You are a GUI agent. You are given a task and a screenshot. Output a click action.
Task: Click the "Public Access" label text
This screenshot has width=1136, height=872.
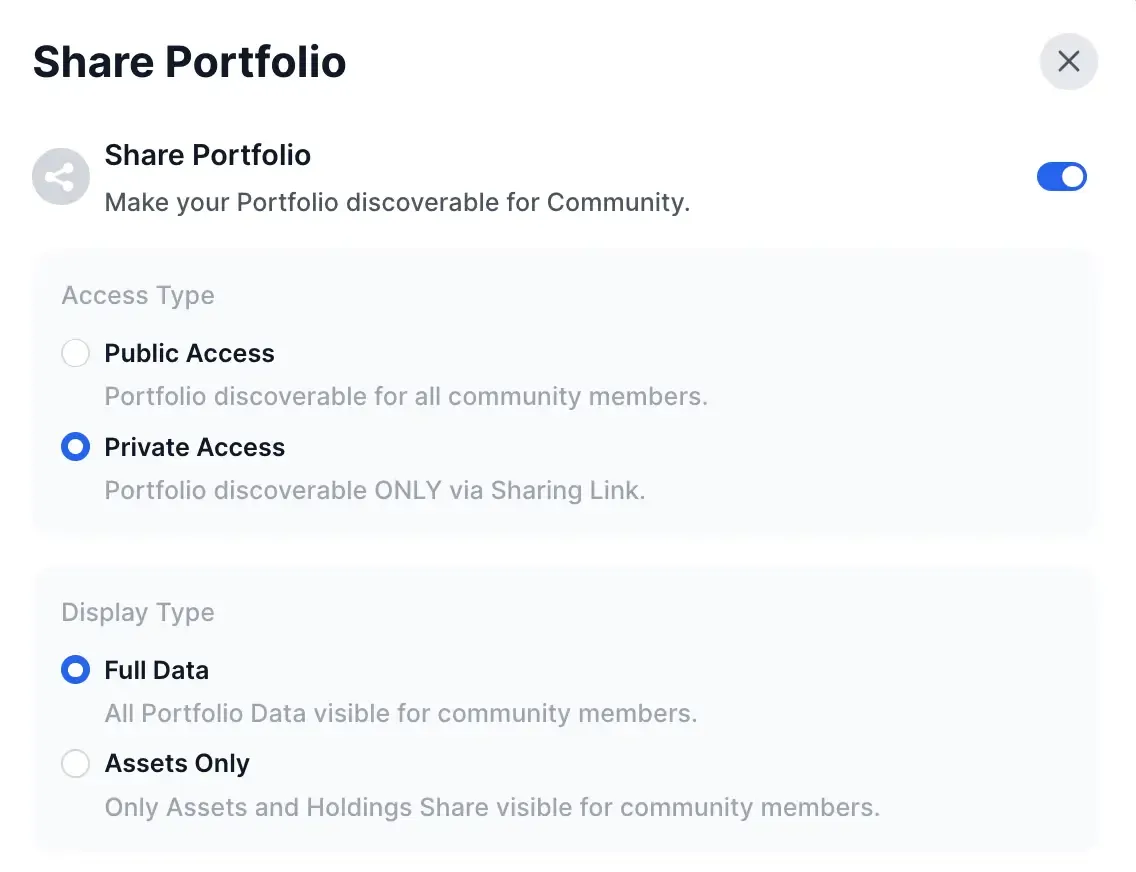pyautogui.click(x=189, y=353)
